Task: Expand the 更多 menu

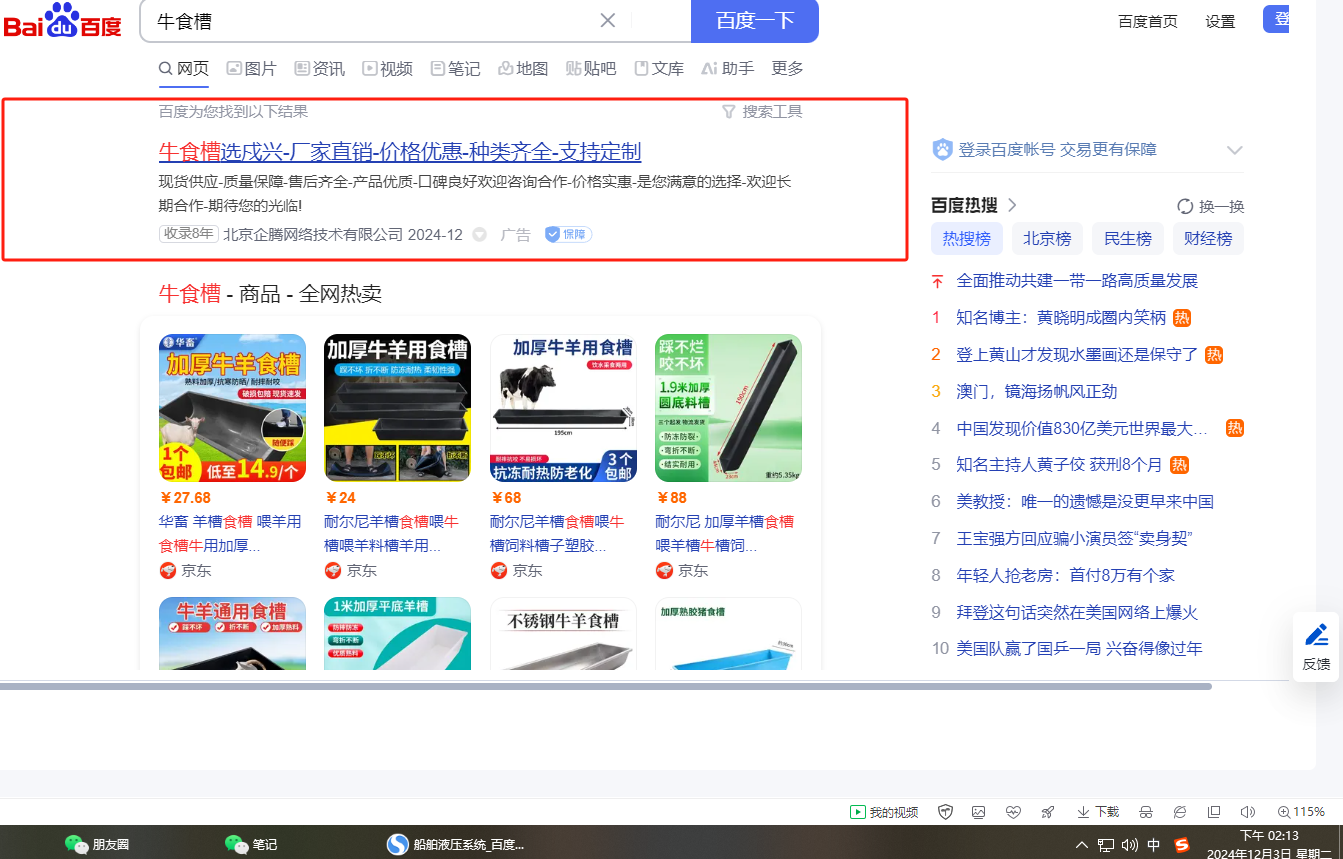Action: (787, 68)
